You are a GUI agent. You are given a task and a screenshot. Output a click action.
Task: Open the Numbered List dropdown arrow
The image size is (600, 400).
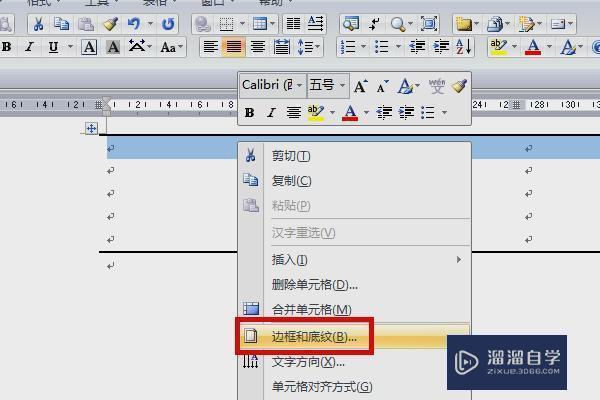pyautogui.click(x=364, y=47)
